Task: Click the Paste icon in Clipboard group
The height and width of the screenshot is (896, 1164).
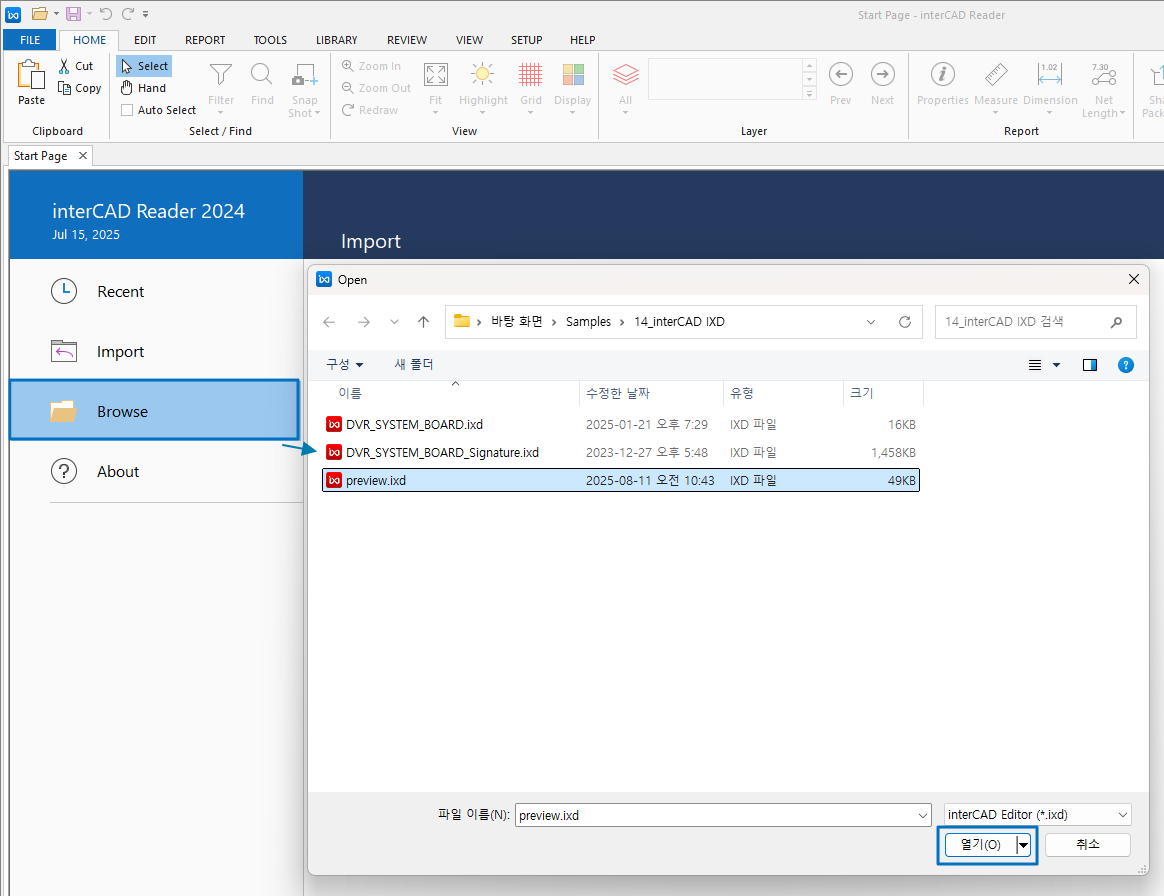Action: pyautogui.click(x=31, y=75)
